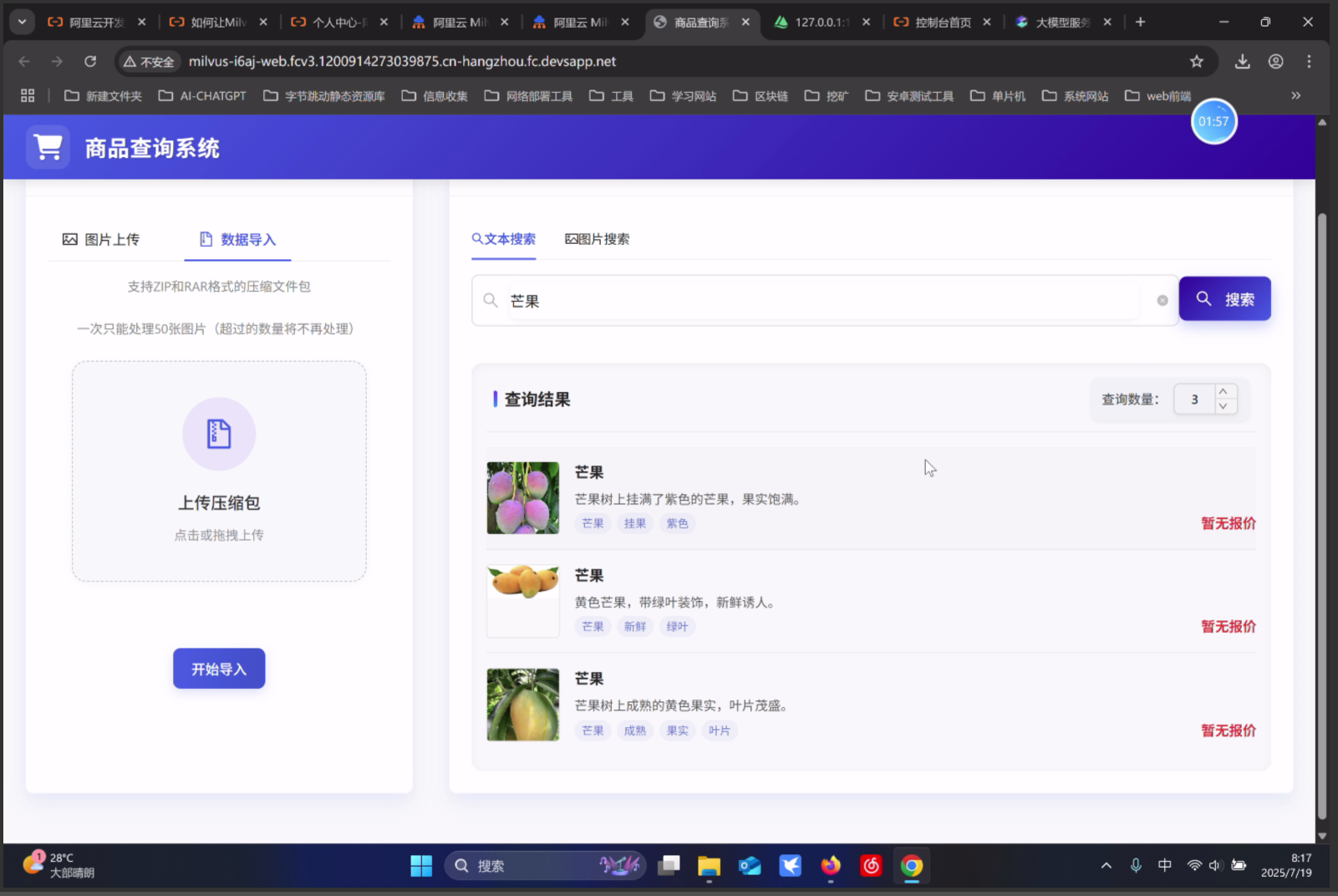Focus the 芒果 search input field
Viewport: 1338px width, 896px height.
[823, 301]
